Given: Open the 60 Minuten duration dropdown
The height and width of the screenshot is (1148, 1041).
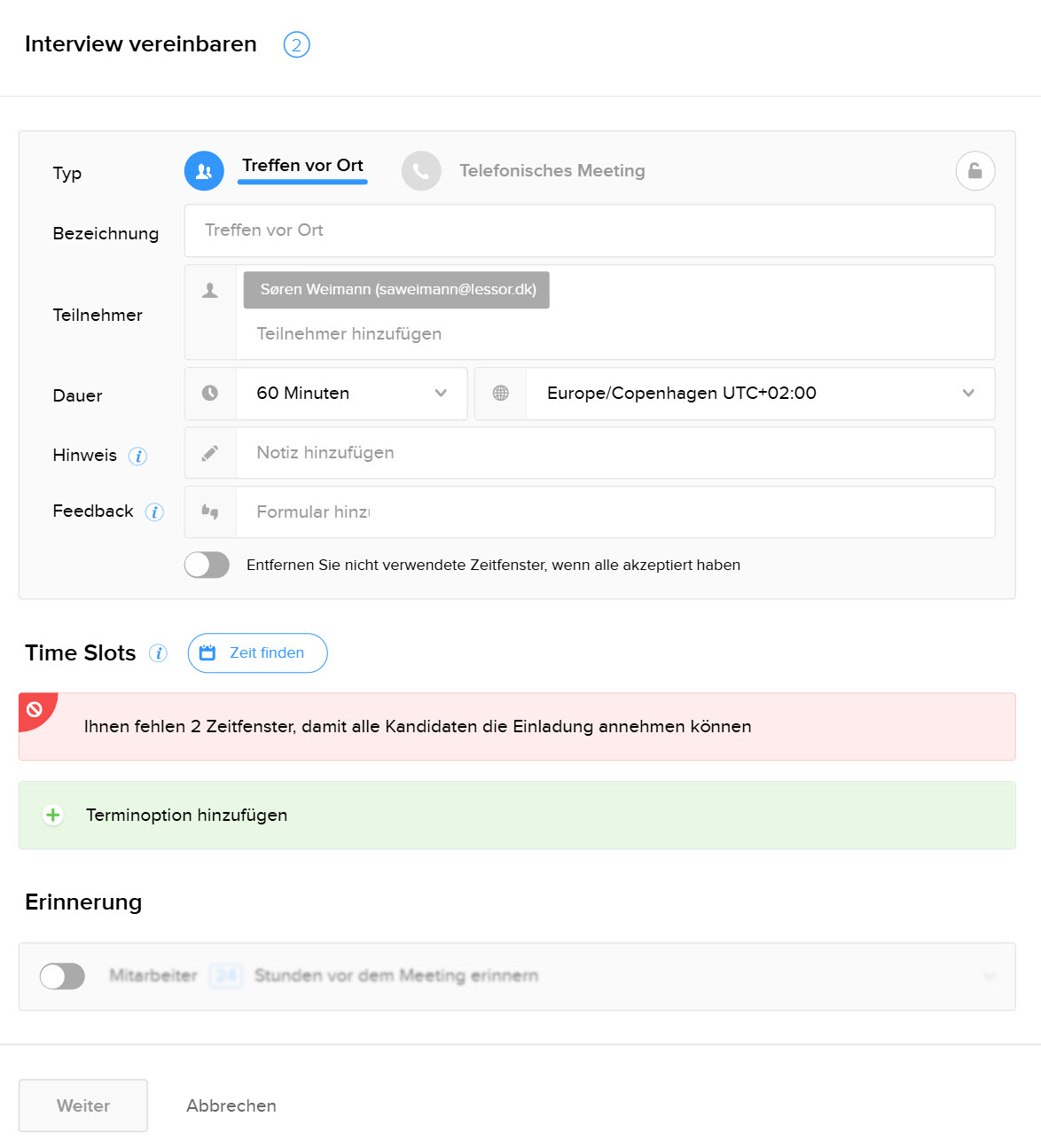Looking at the screenshot, I should pos(351,394).
